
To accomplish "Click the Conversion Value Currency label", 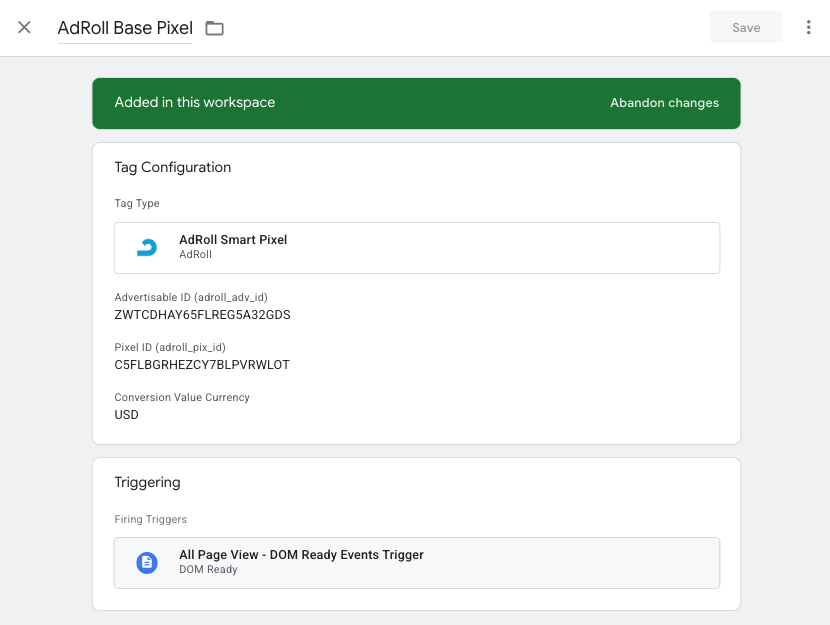I will 182,398.
